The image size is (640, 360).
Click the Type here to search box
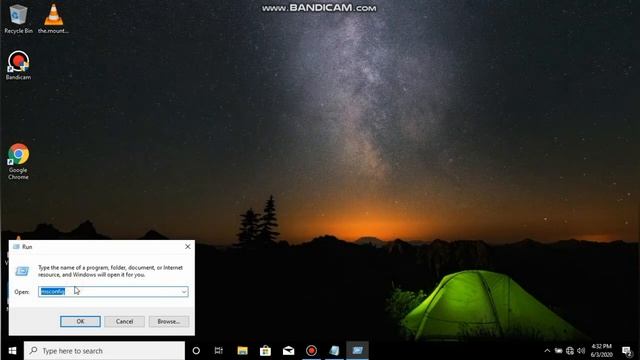(x=104, y=351)
